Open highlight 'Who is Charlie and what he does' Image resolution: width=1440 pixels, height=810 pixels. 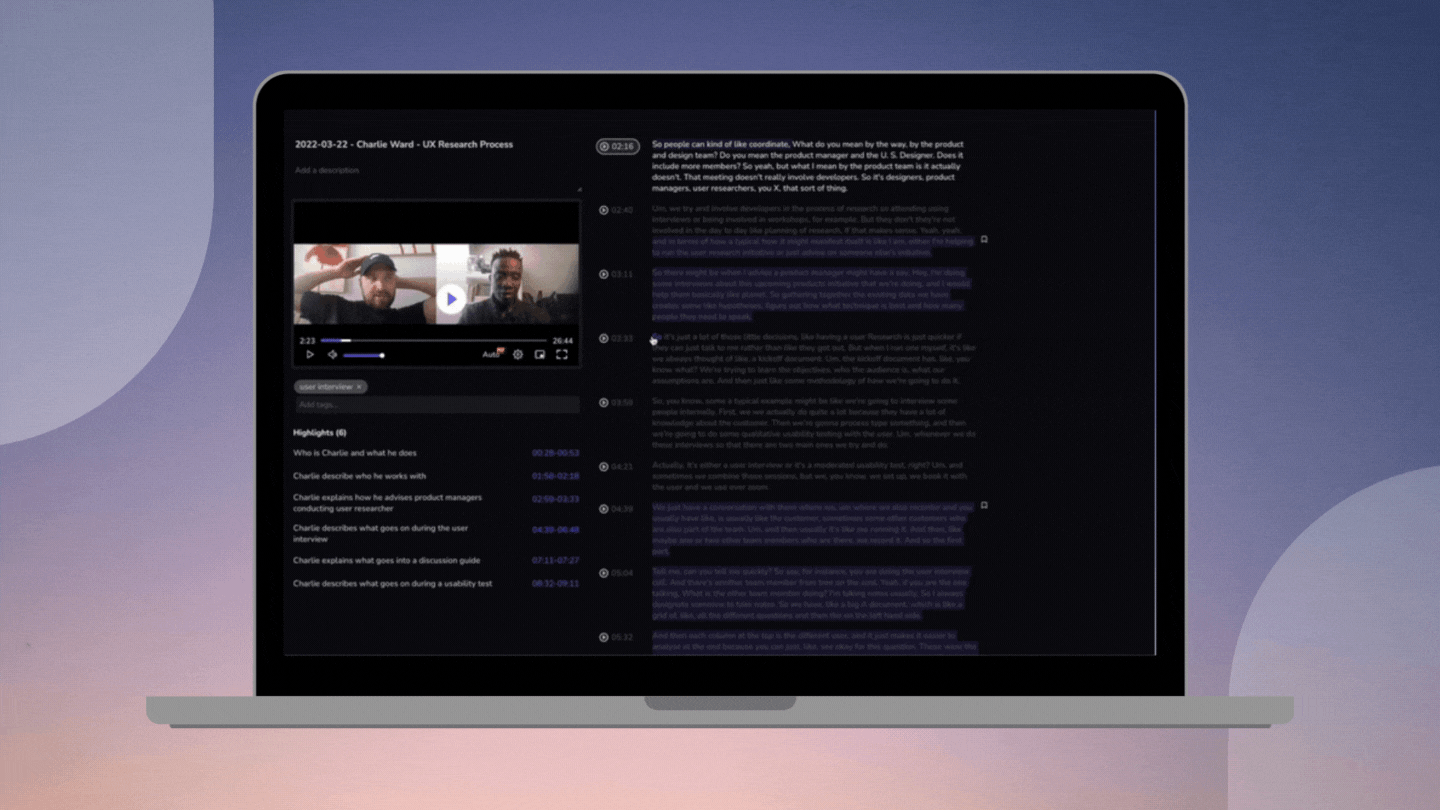pyautogui.click(x=355, y=453)
